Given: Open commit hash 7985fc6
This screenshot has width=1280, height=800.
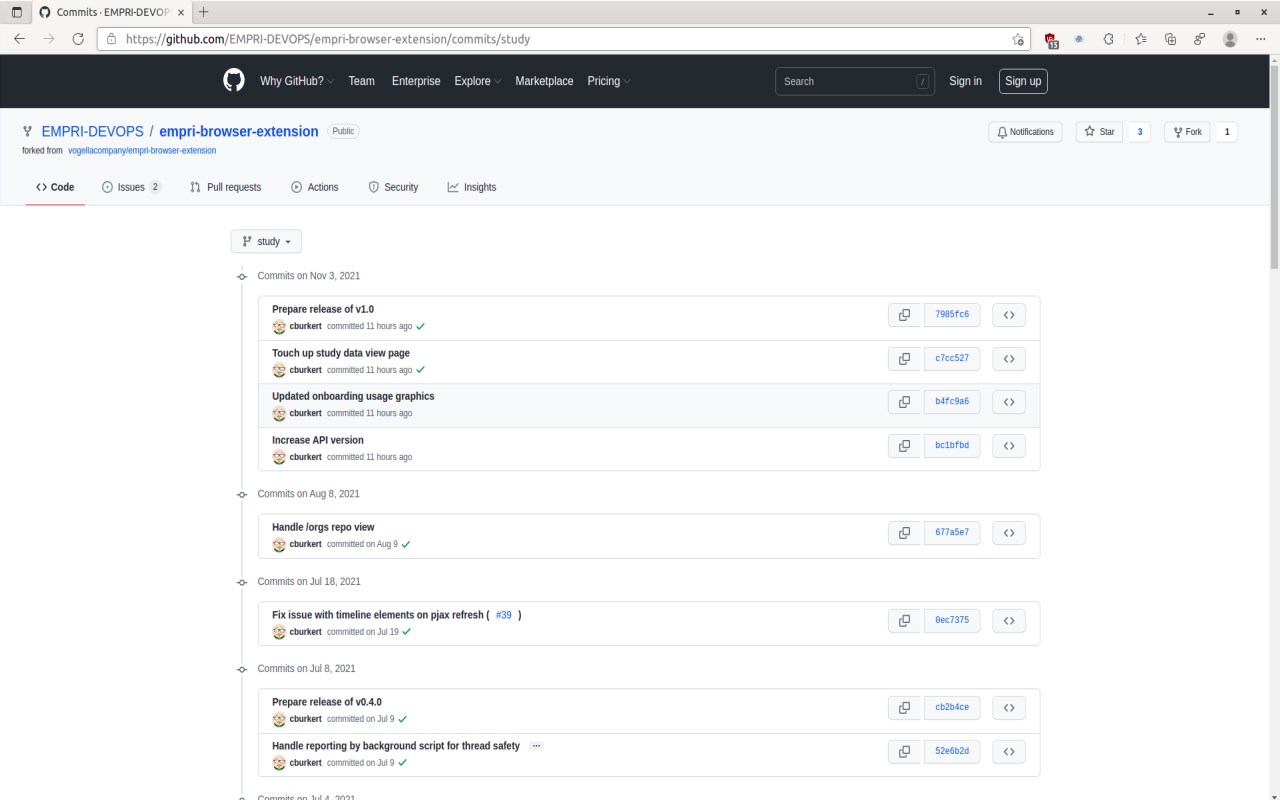Looking at the screenshot, I should click(952, 315).
